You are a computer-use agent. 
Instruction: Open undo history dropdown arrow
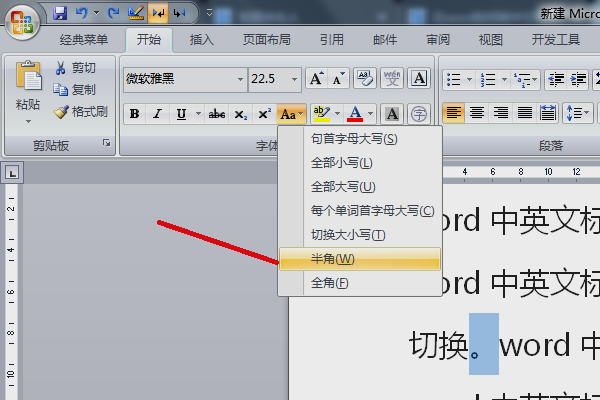click(x=96, y=14)
